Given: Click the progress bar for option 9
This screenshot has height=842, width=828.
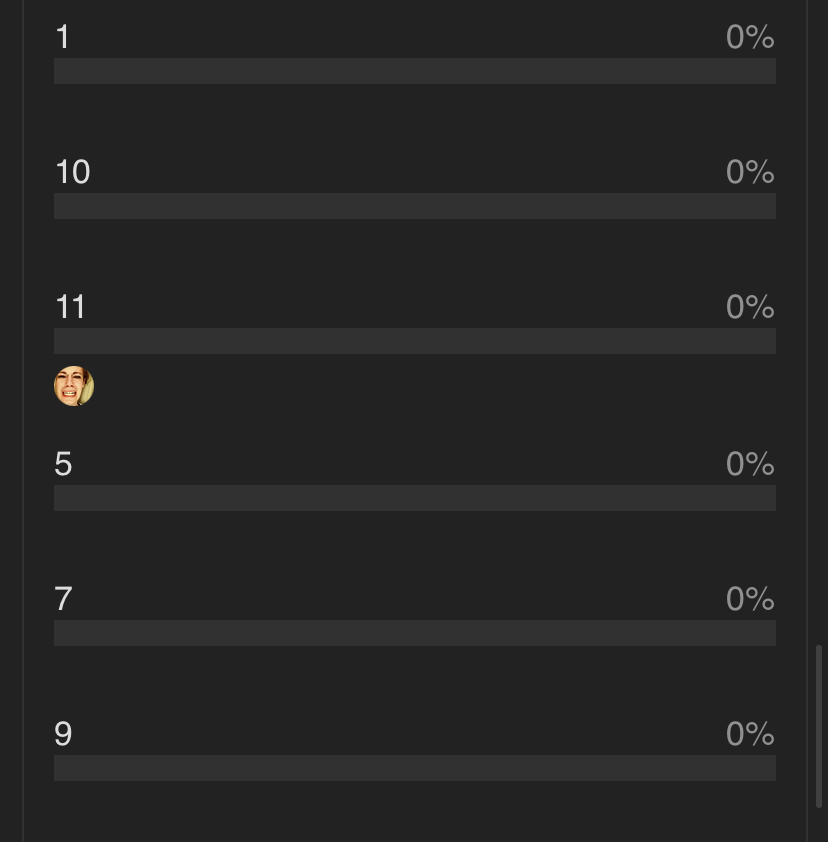Looking at the screenshot, I should pos(415,768).
